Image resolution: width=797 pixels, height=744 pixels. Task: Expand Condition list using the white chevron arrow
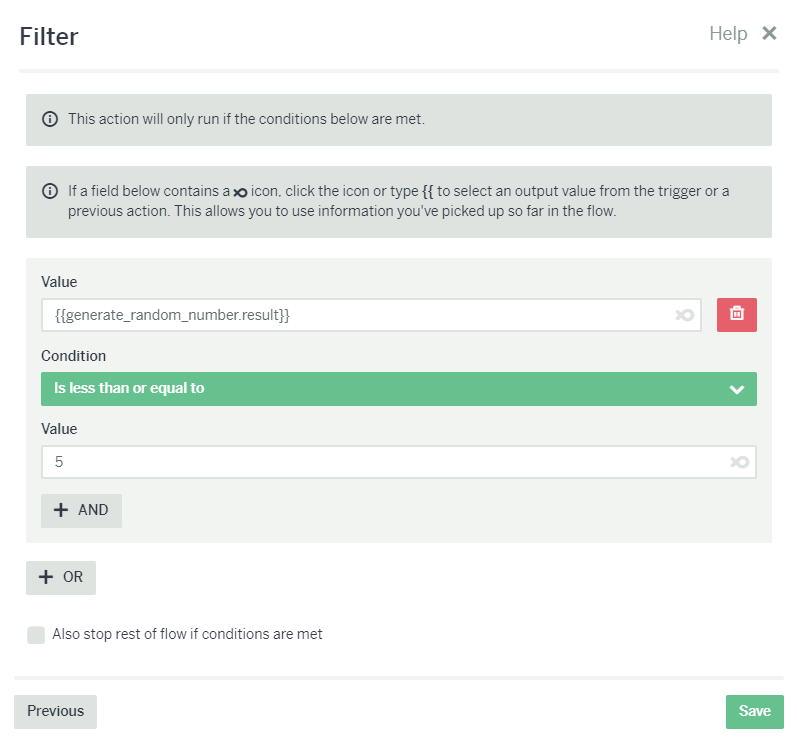[737, 389]
